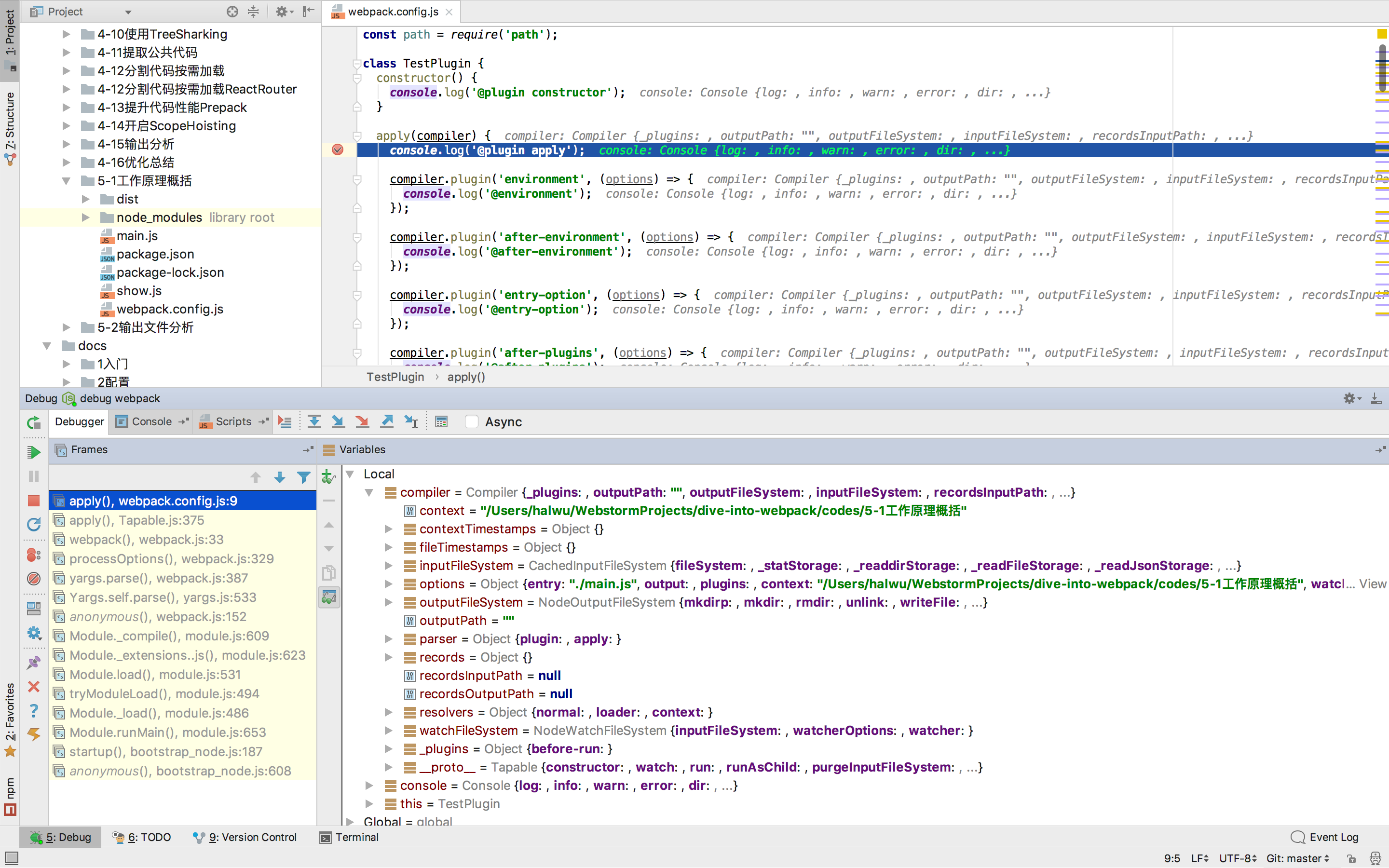1389x868 pixels.
Task: Click the Step Into icon
Action: [338, 422]
